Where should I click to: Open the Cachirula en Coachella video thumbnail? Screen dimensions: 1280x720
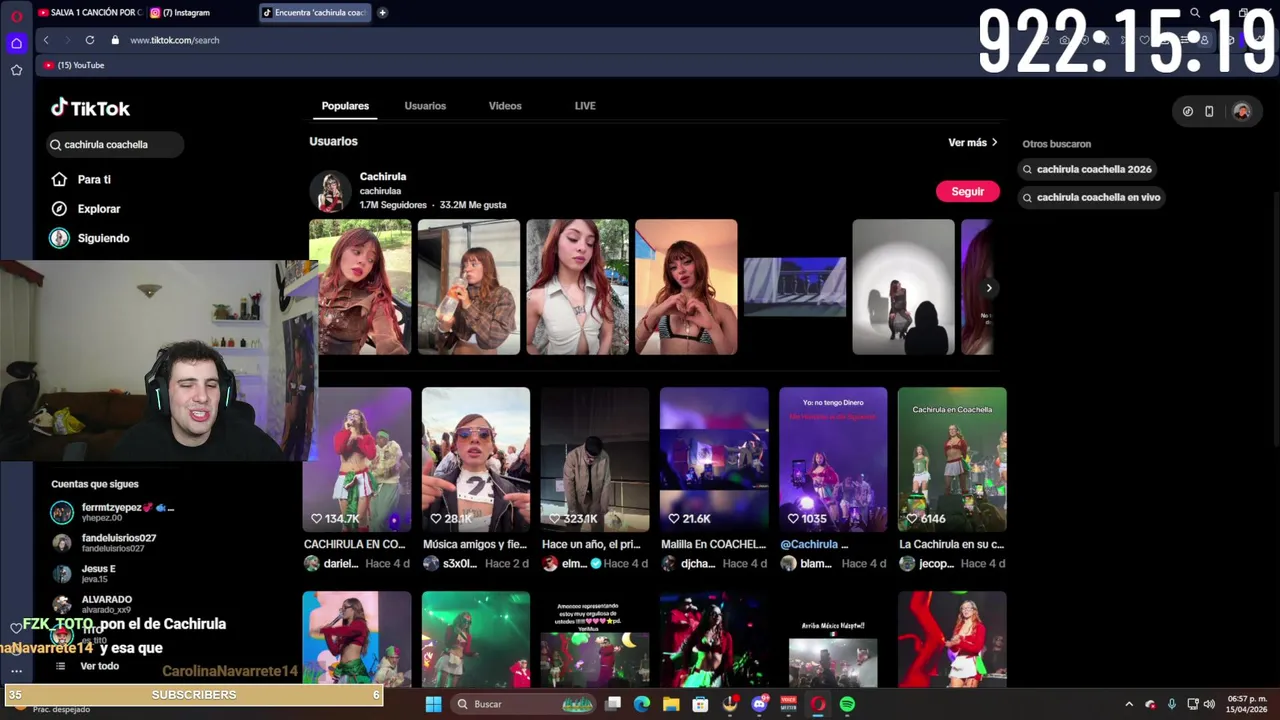click(952, 459)
